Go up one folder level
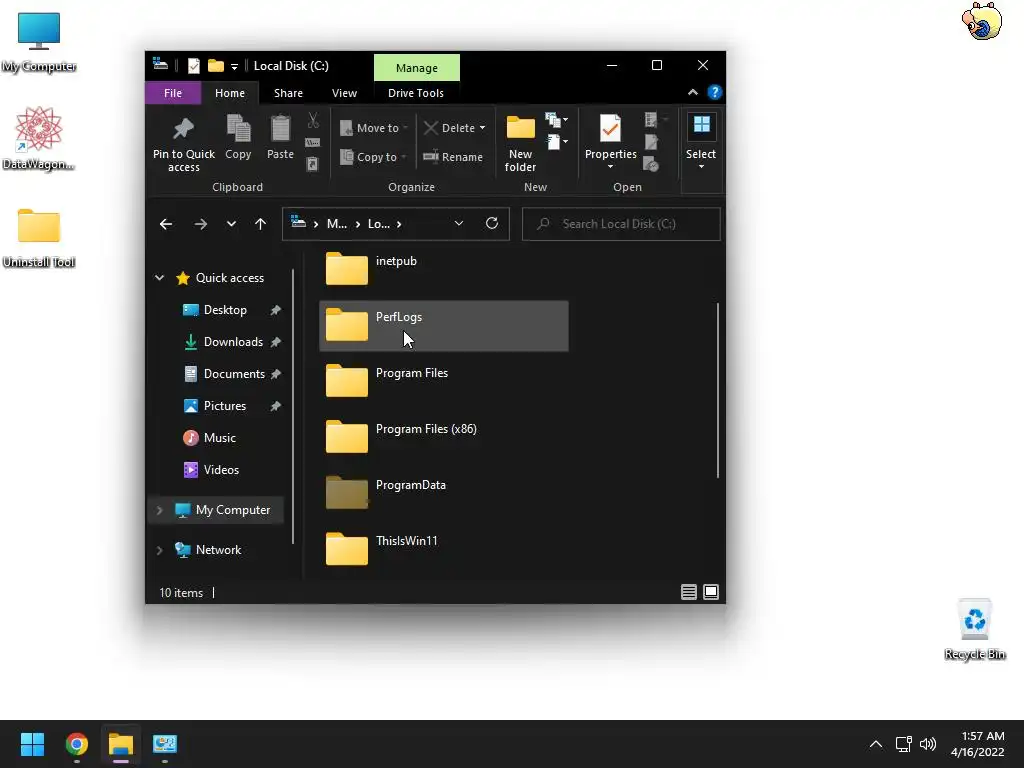The image size is (1024, 768). (x=261, y=224)
